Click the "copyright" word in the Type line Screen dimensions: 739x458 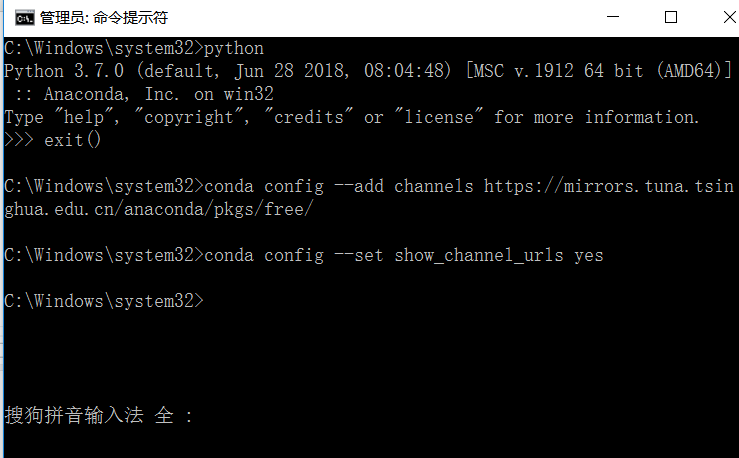(189, 117)
